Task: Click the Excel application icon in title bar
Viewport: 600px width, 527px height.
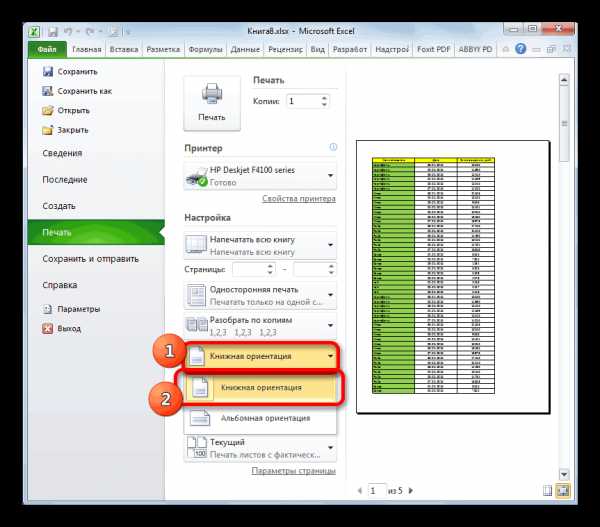Action: (34, 31)
